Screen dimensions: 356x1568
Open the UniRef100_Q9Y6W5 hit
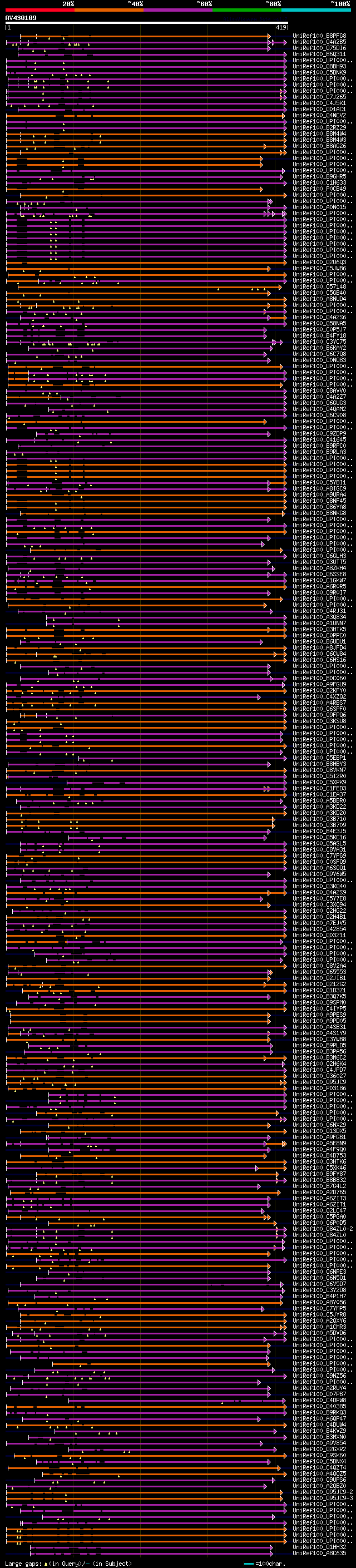coord(319,874)
